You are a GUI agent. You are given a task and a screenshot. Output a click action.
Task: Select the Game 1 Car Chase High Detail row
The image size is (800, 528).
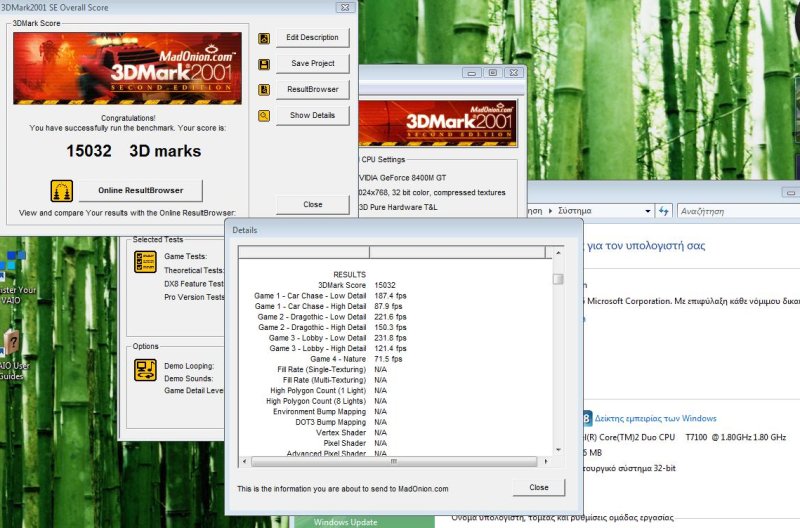click(x=328, y=307)
